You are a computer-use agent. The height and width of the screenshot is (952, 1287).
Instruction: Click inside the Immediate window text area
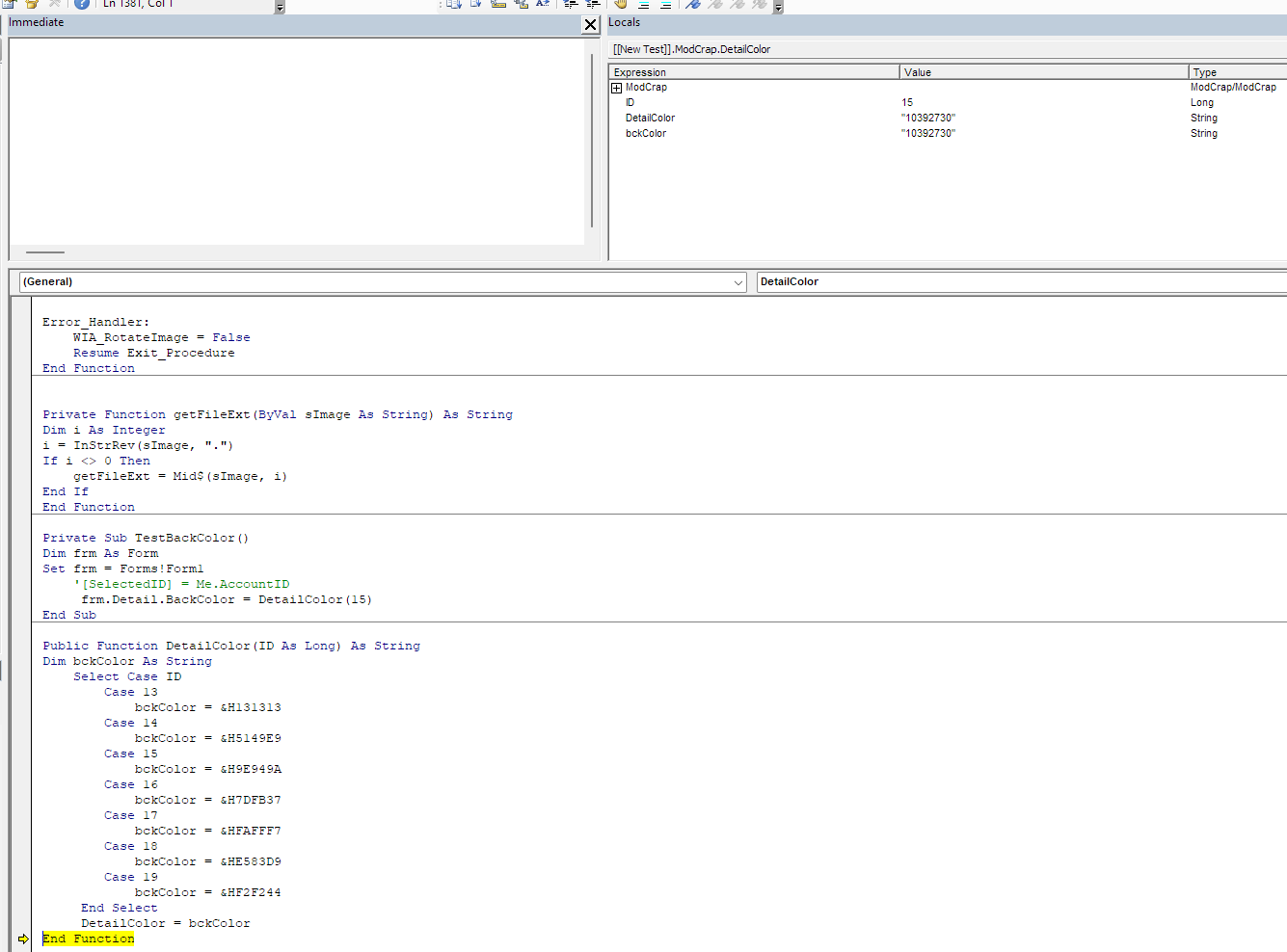(x=297, y=141)
